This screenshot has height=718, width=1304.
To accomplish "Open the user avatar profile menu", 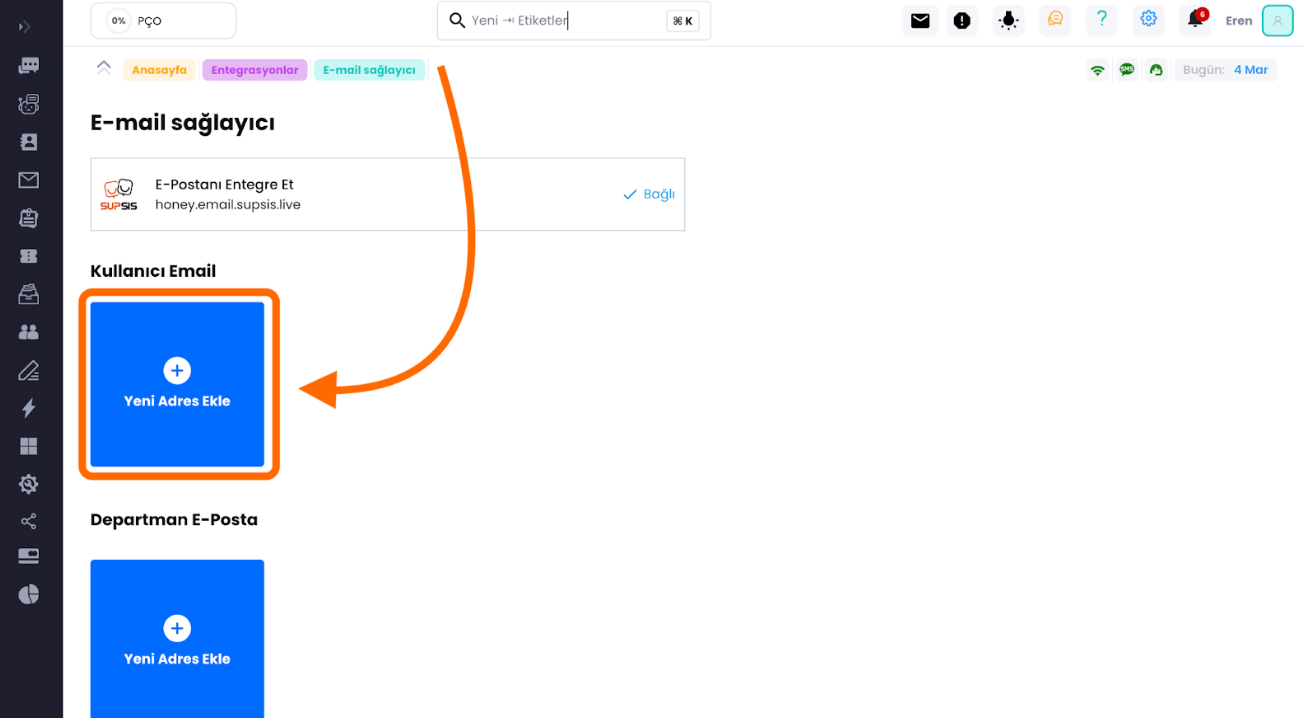I will point(1277,20).
